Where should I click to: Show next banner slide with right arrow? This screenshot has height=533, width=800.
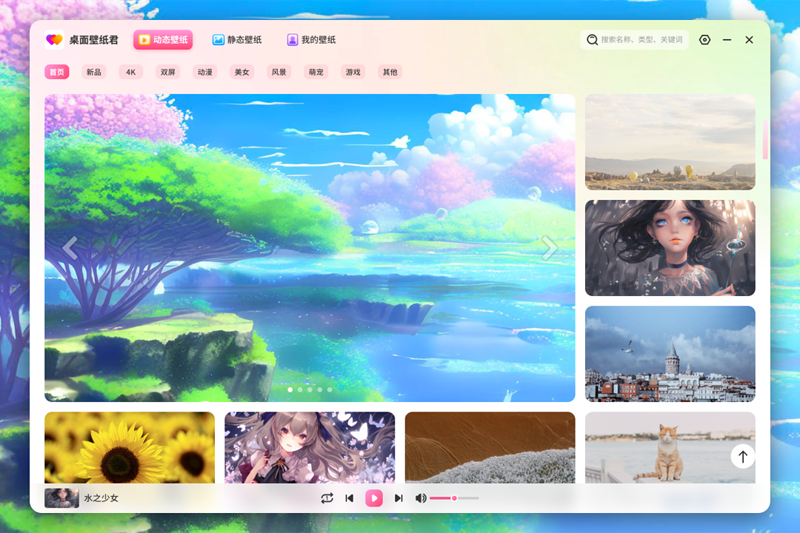[x=549, y=248]
